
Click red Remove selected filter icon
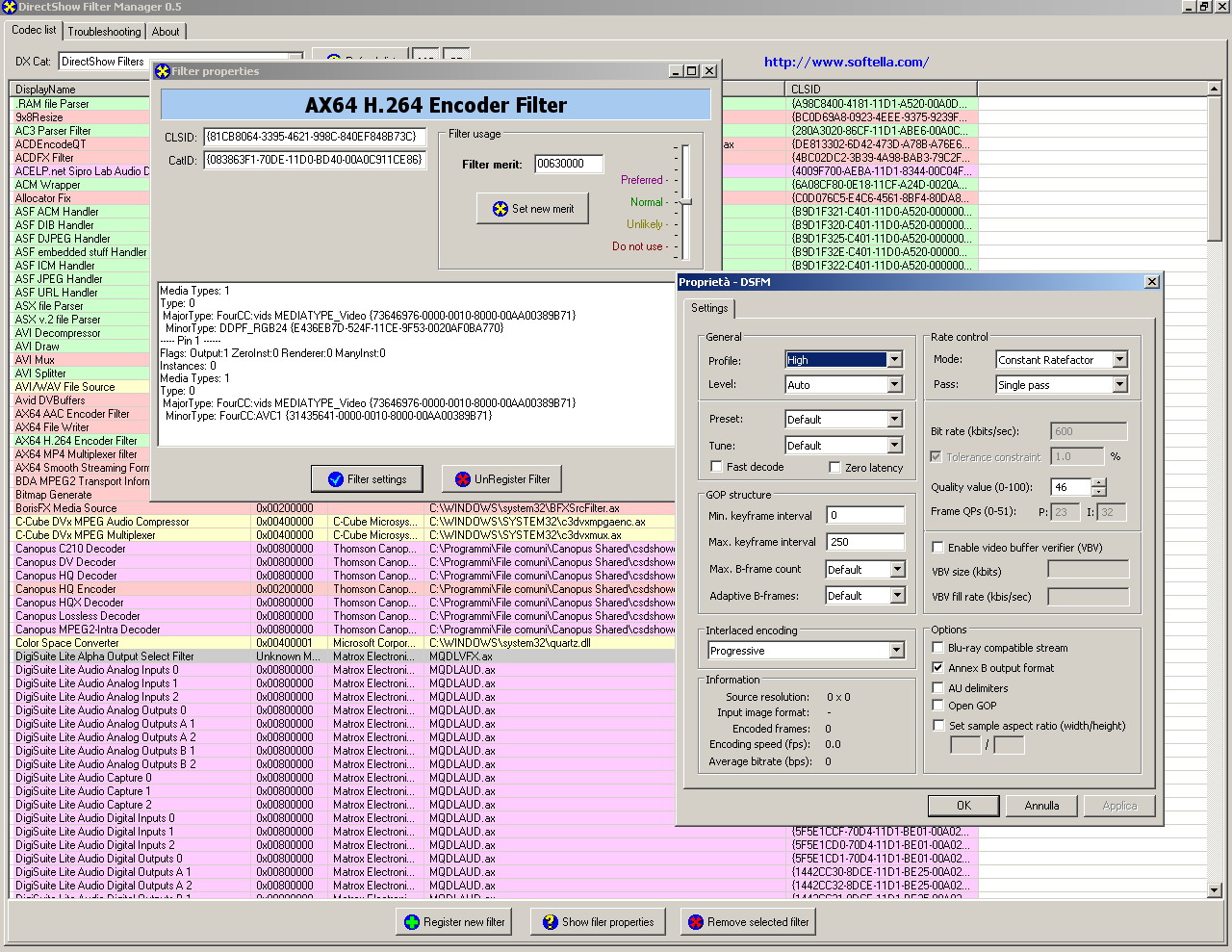pos(696,922)
